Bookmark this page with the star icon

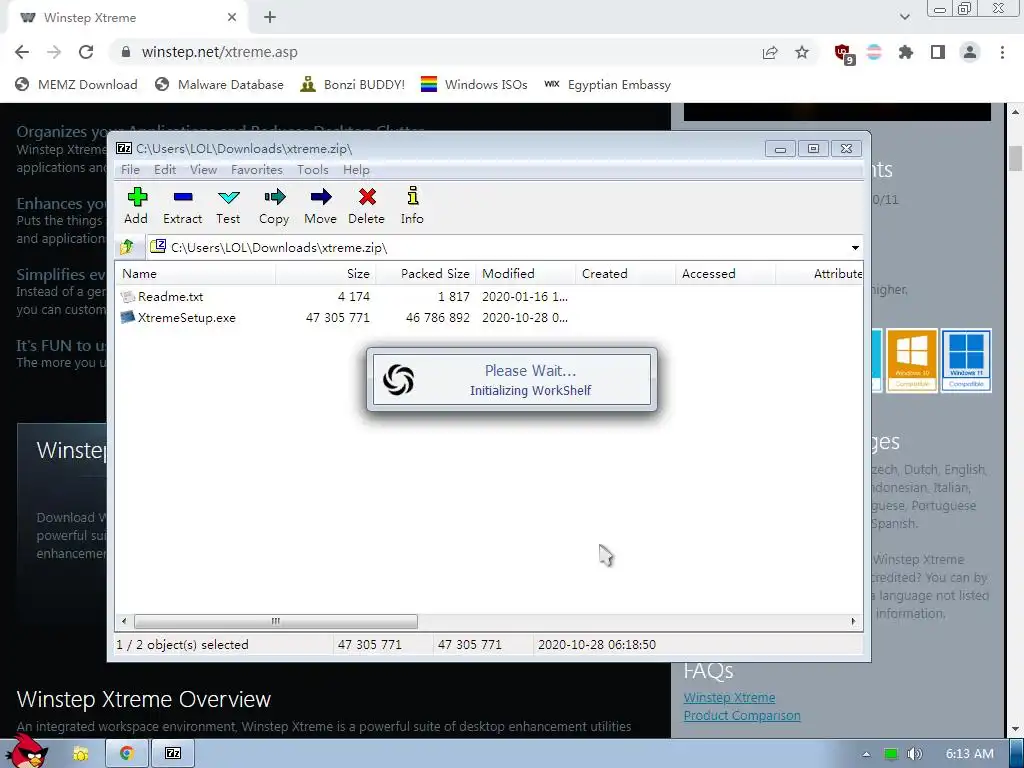[x=802, y=52]
